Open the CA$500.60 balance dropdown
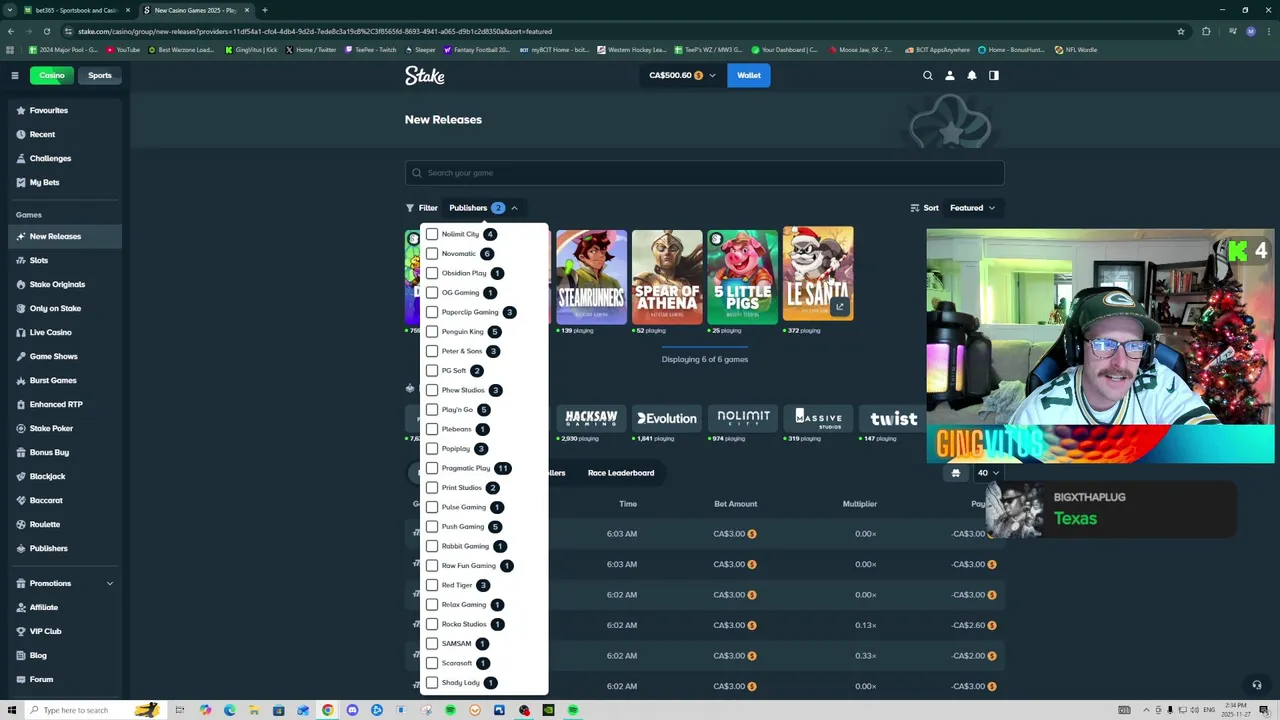The width and height of the screenshot is (1280, 720). pyautogui.click(x=682, y=75)
